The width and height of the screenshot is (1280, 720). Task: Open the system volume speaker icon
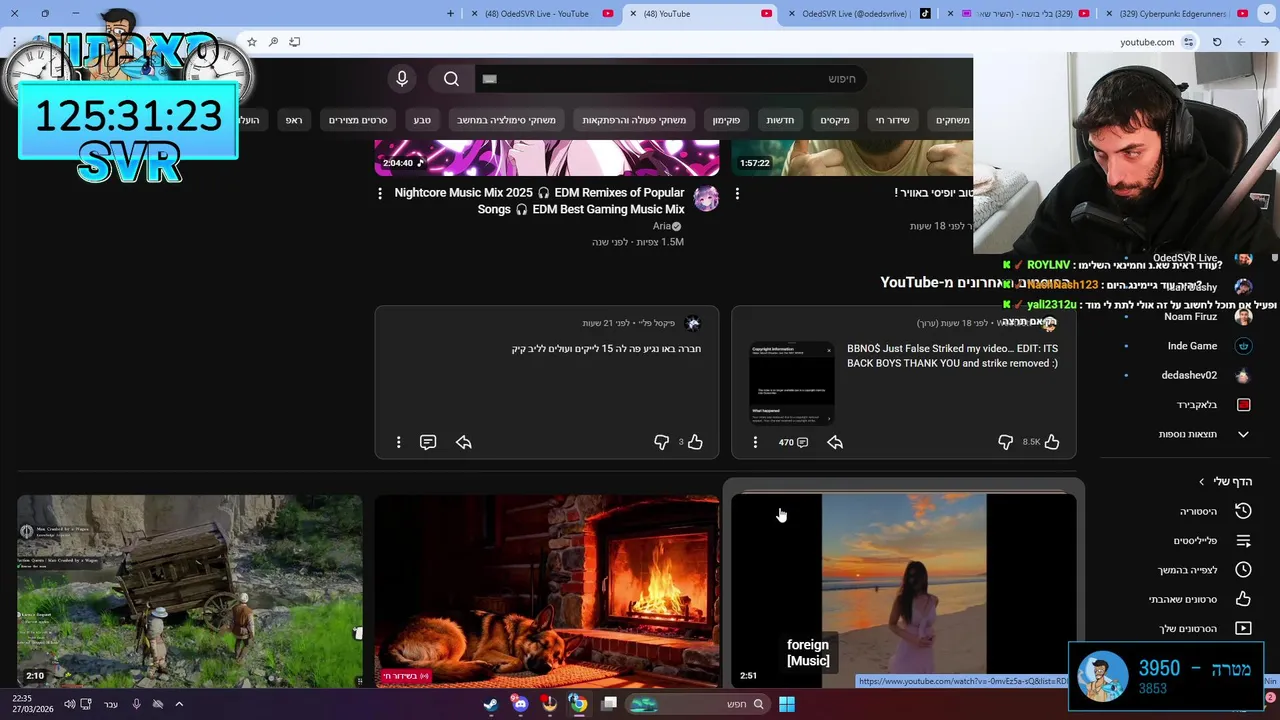(x=69, y=704)
